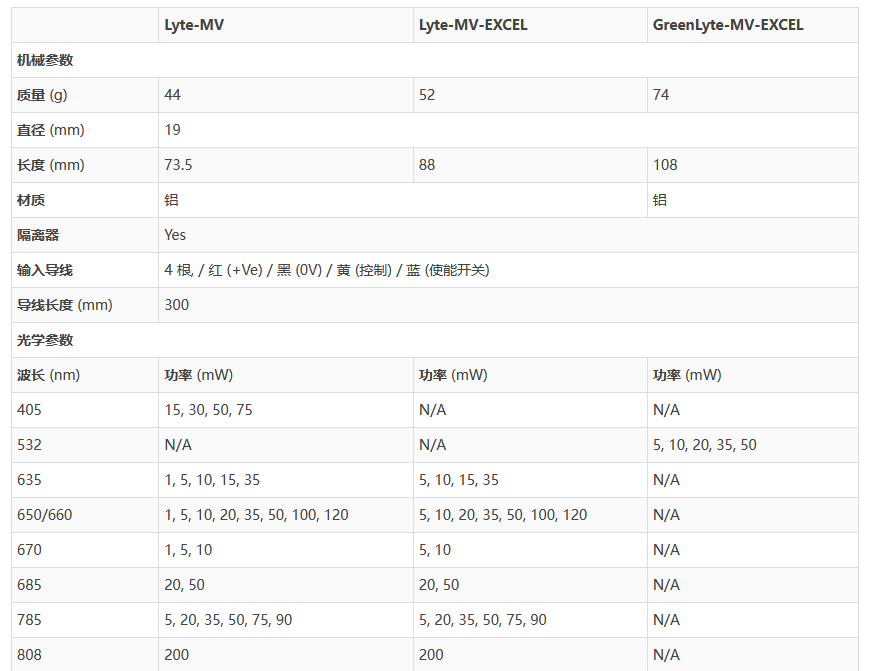Click the GreenLyte length value 108
The width and height of the screenshot is (875, 671).
tap(665, 165)
